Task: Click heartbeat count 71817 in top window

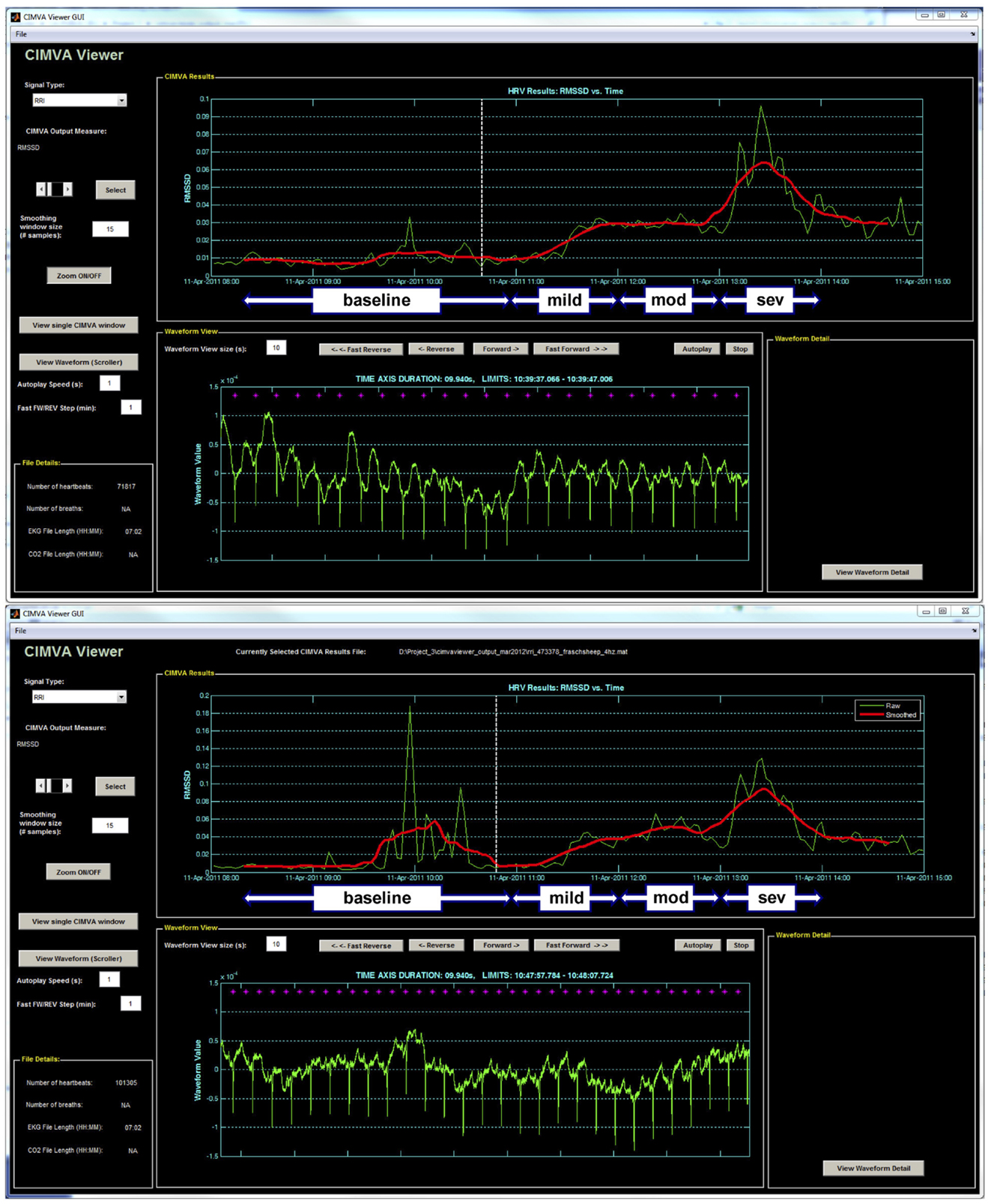Action: click(126, 487)
